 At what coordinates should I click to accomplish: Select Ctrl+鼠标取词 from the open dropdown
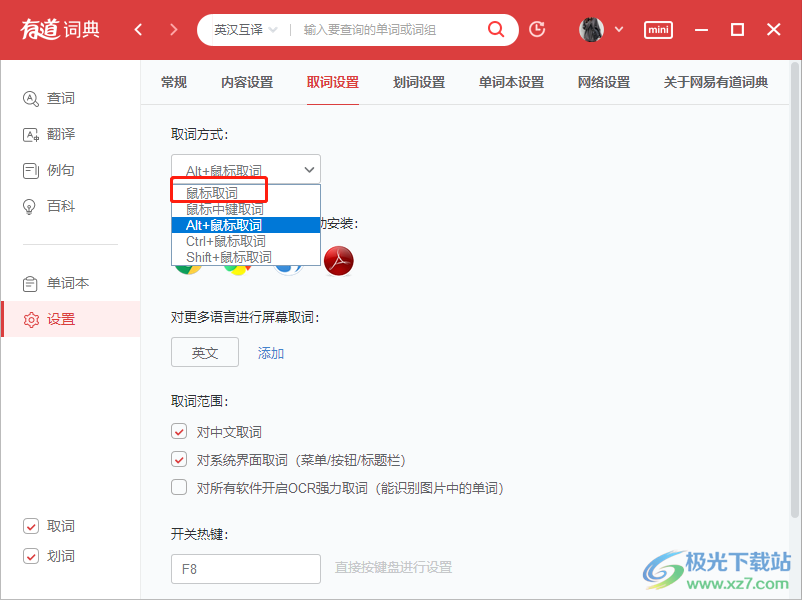[224, 241]
